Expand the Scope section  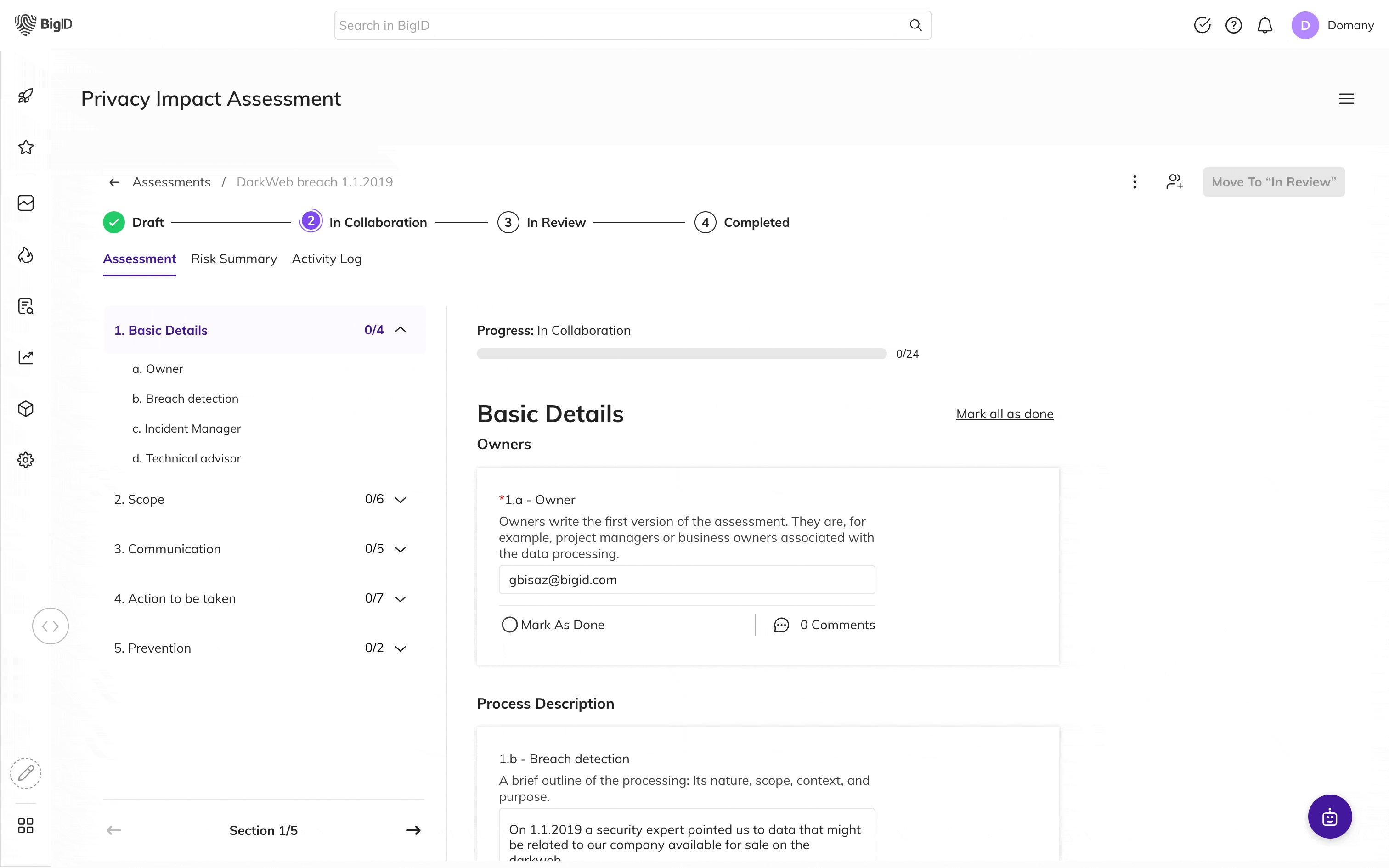[x=401, y=500]
